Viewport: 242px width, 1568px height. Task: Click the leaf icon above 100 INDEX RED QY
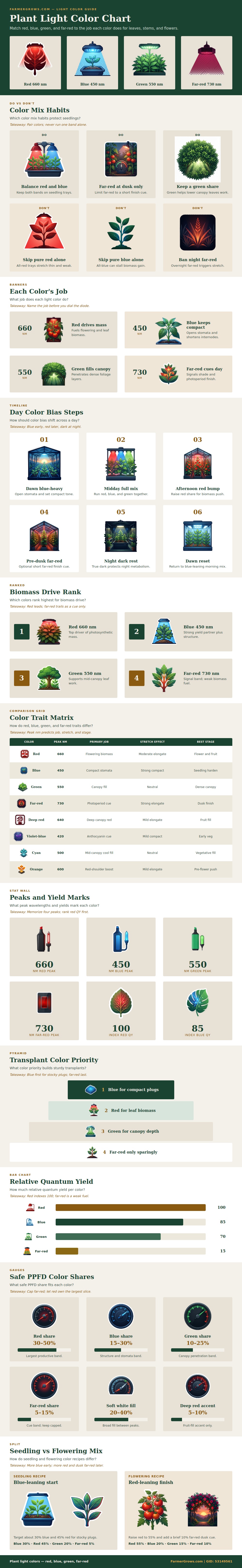[x=121, y=1003]
